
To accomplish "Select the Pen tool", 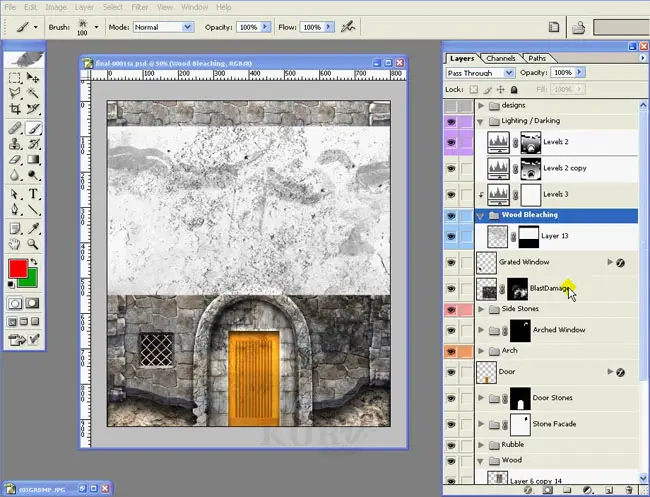I will click(x=15, y=209).
